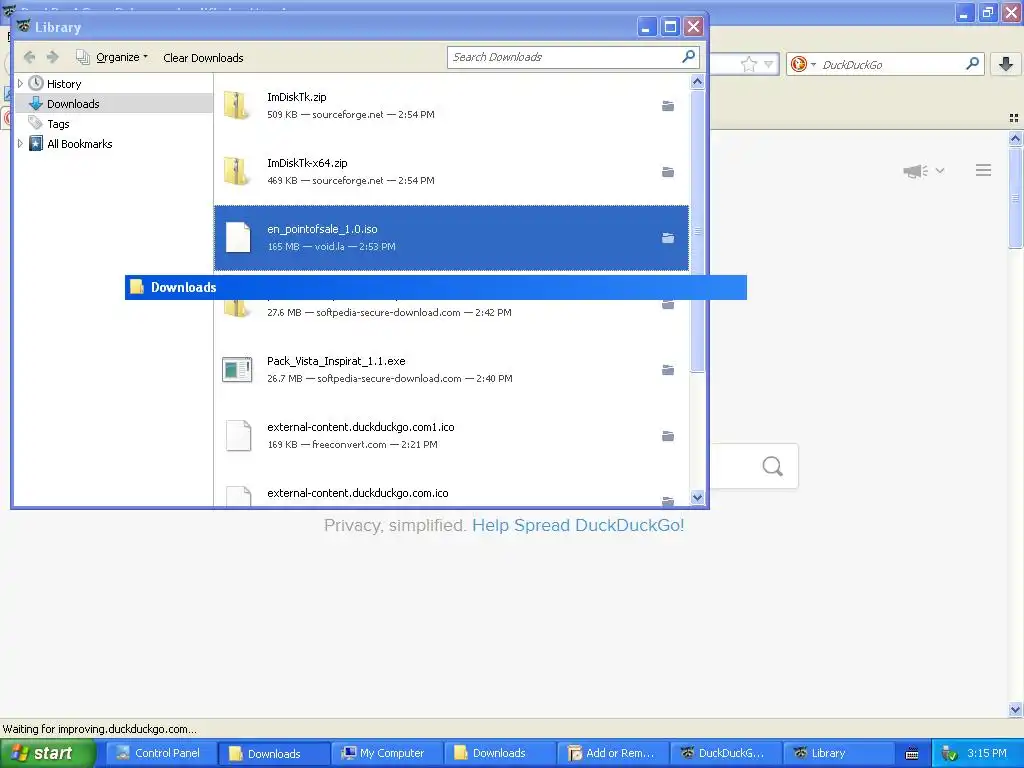Switch to DuckDuckGo browser taskbar item

[x=724, y=753]
